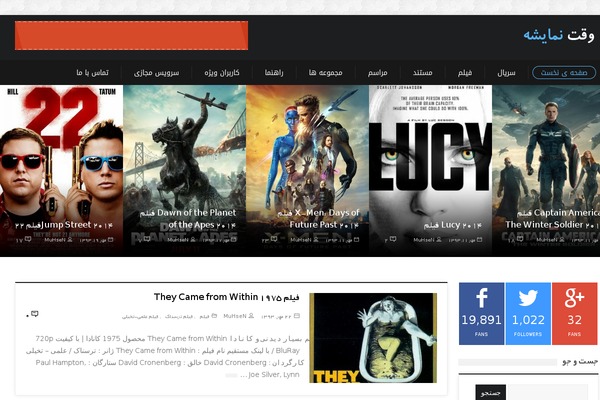Open Dawn of the Planet of the Apes slide

point(184,171)
